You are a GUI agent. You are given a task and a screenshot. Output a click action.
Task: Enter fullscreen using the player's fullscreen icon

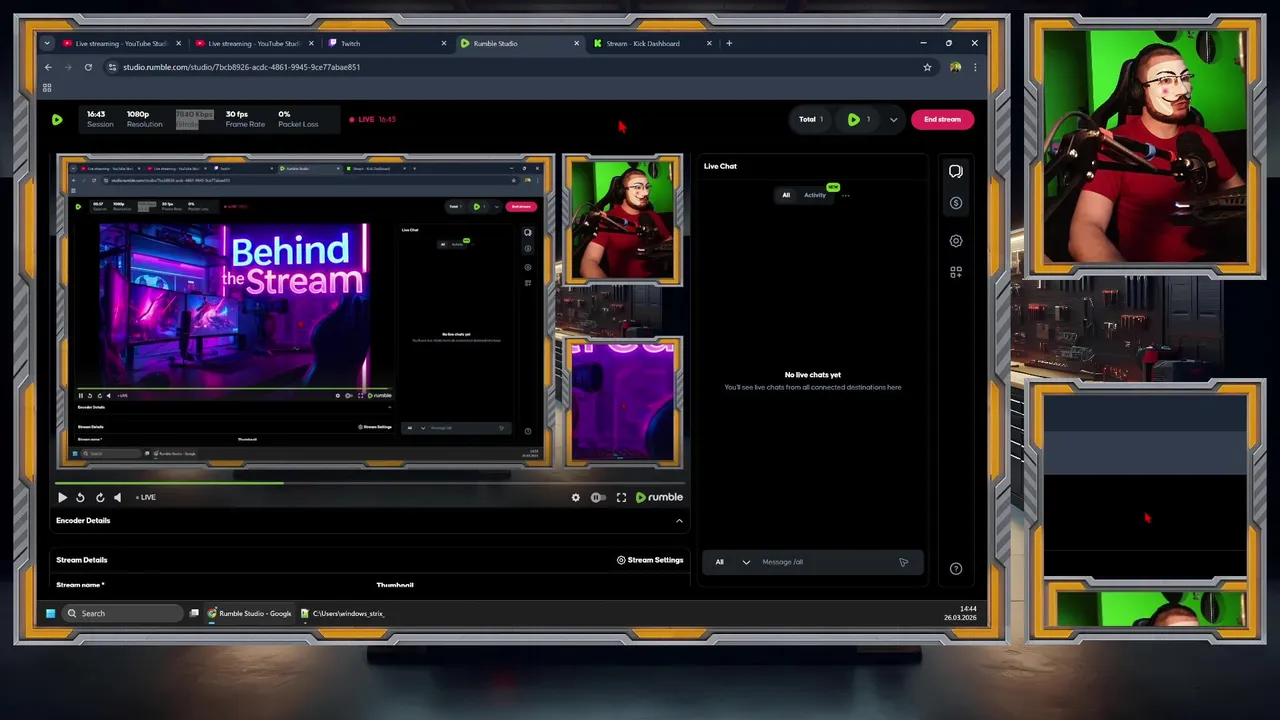click(621, 497)
